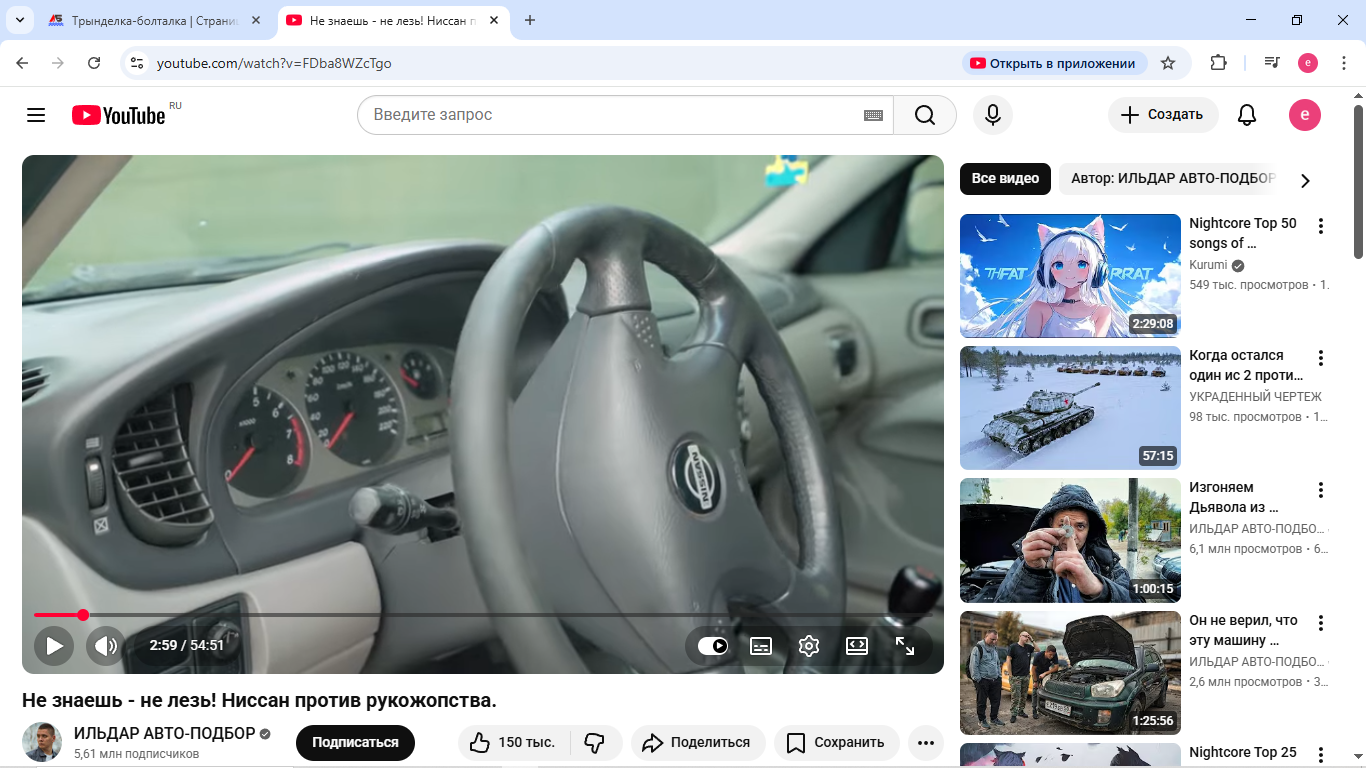Click the magnifier search button
Viewport: 1366px width, 768px height.
[924, 115]
